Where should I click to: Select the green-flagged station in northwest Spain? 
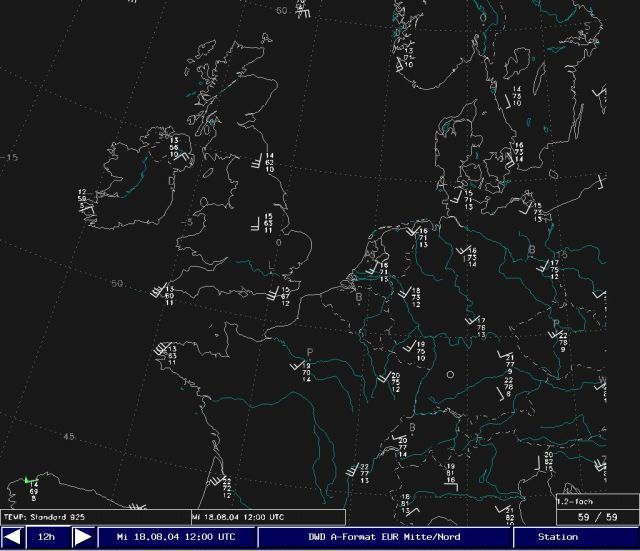(28, 483)
